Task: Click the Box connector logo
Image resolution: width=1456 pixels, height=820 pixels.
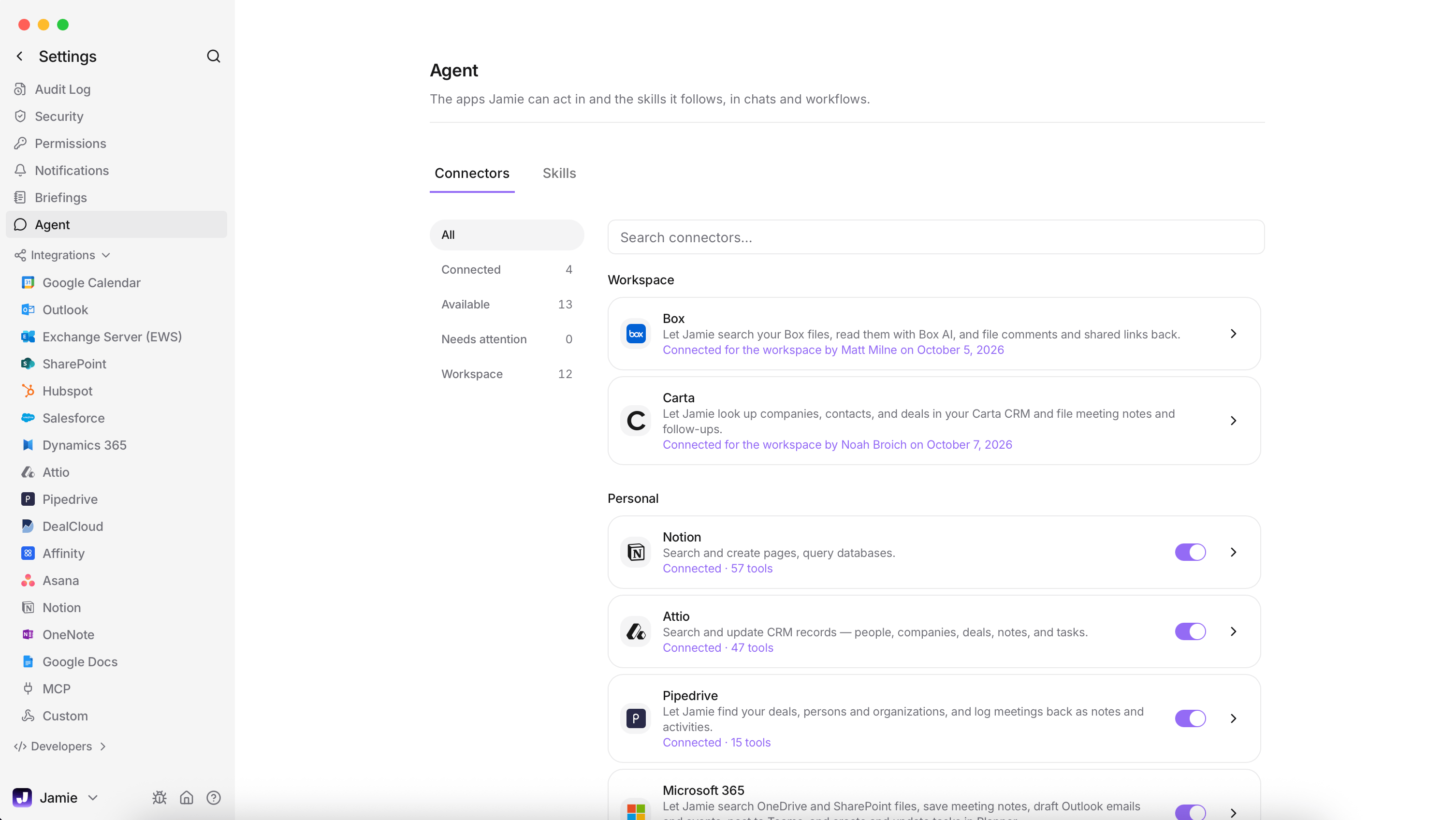Action: coord(636,334)
